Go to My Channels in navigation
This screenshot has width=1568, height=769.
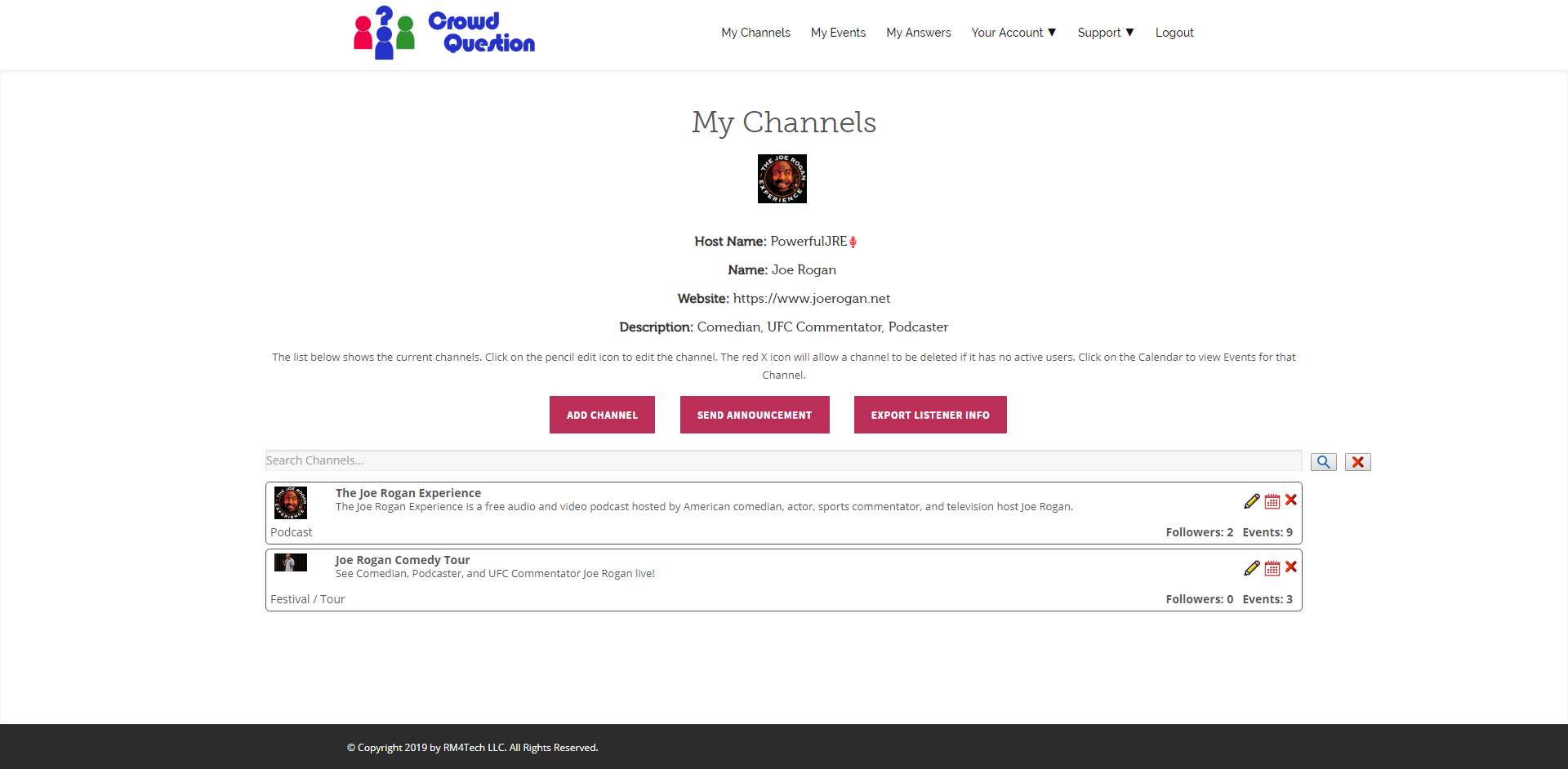pos(755,33)
